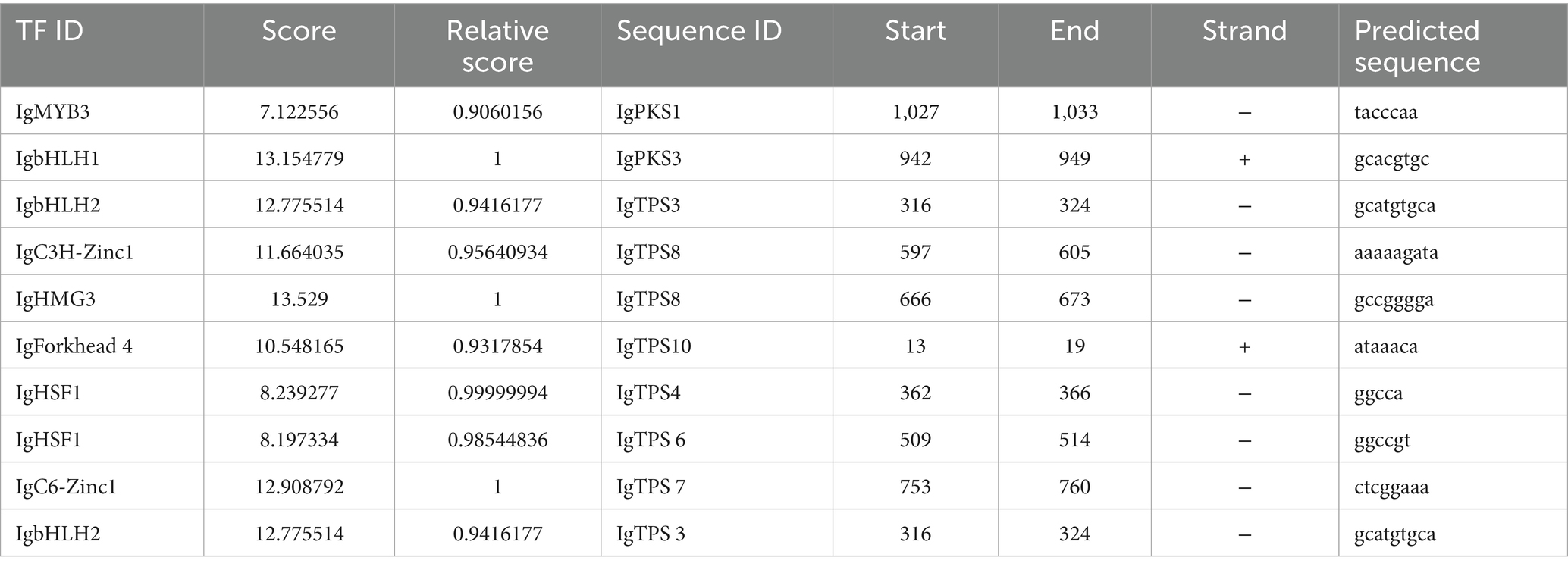Image resolution: width=1568 pixels, height=570 pixels.
Task: Click the Sequence ID column header
Action: [698, 31]
